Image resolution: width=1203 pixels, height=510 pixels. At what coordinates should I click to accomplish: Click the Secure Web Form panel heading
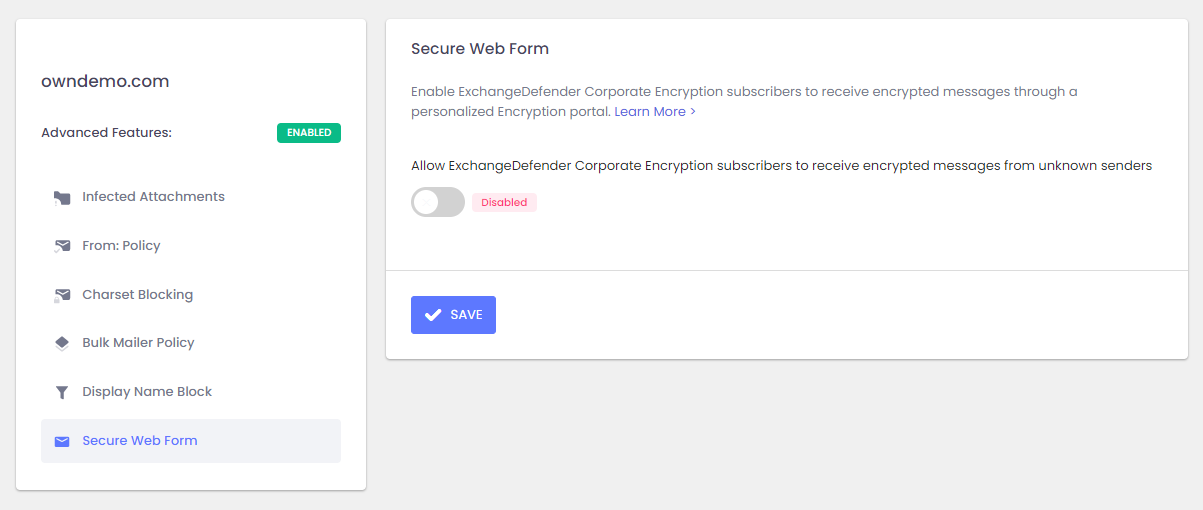480,49
